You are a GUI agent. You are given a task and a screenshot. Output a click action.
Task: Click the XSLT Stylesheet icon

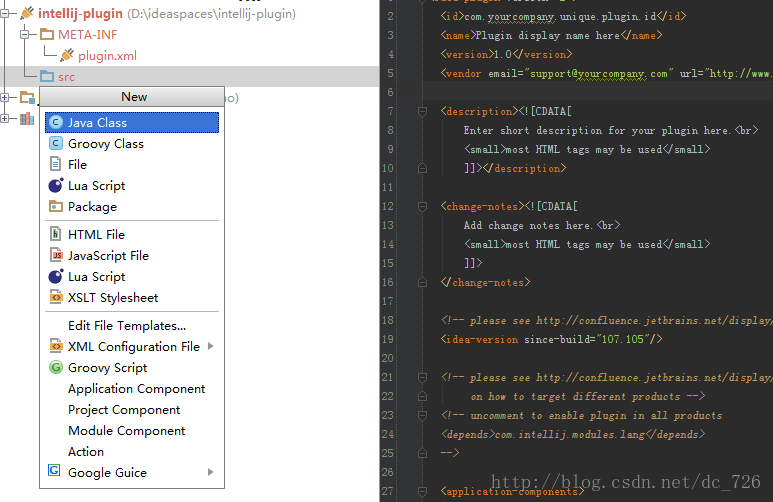[56, 297]
